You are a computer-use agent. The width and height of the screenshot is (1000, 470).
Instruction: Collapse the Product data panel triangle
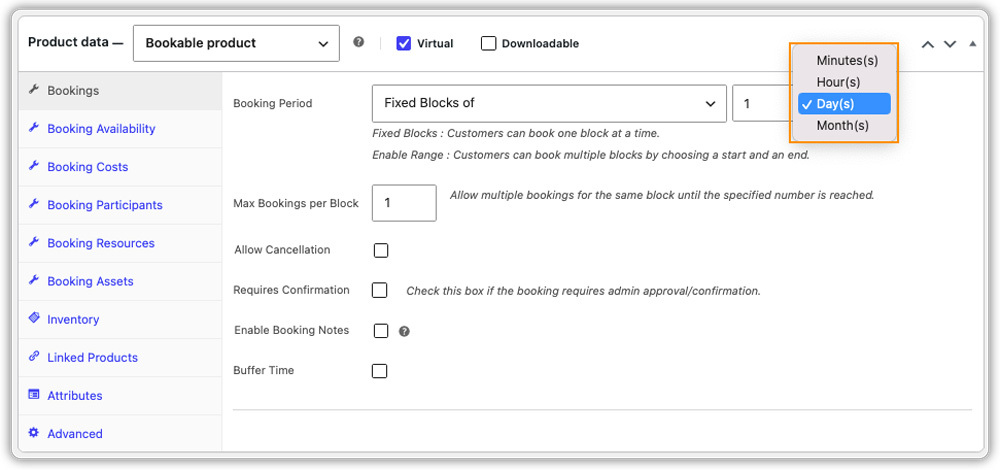coord(973,44)
